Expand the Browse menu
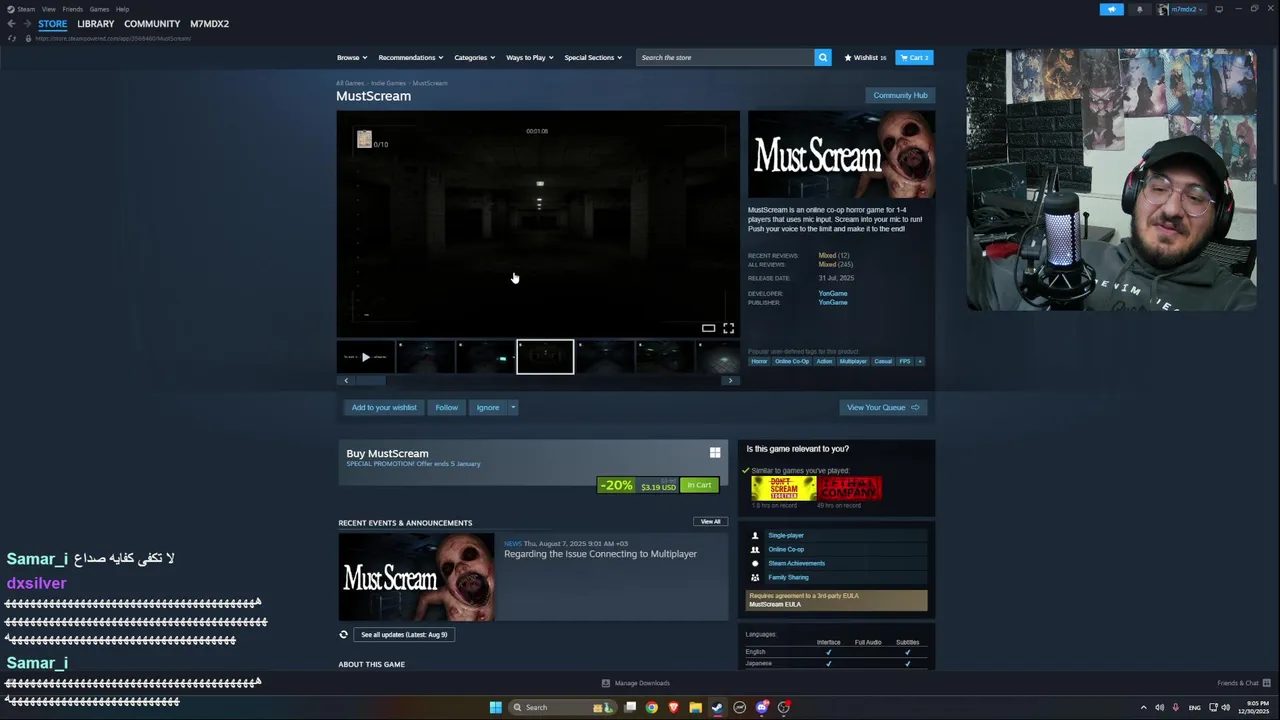1280x720 pixels. [x=352, y=57]
